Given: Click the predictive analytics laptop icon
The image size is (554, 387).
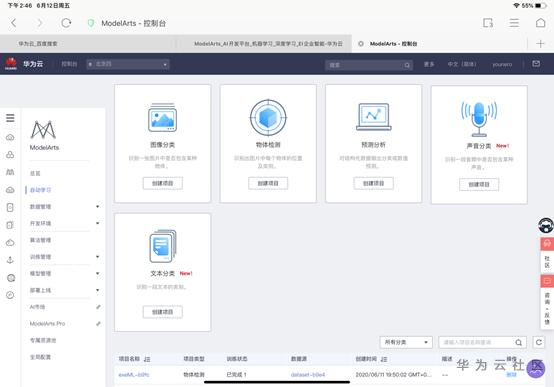Looking at the screenshot, I should tap(373, 117).
